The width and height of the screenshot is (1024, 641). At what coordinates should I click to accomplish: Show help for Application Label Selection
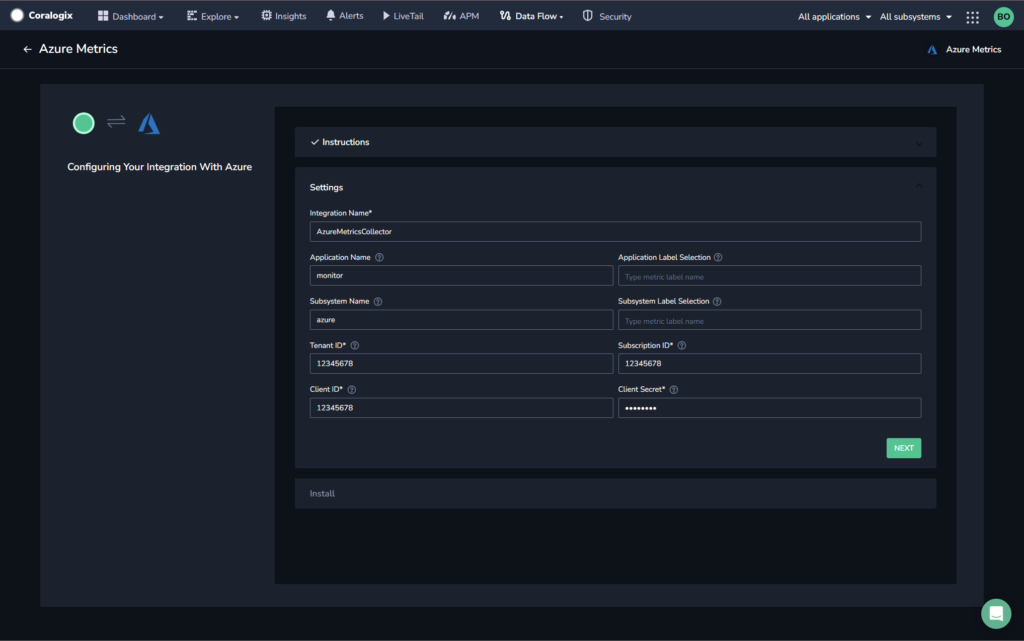click(718, 257)
